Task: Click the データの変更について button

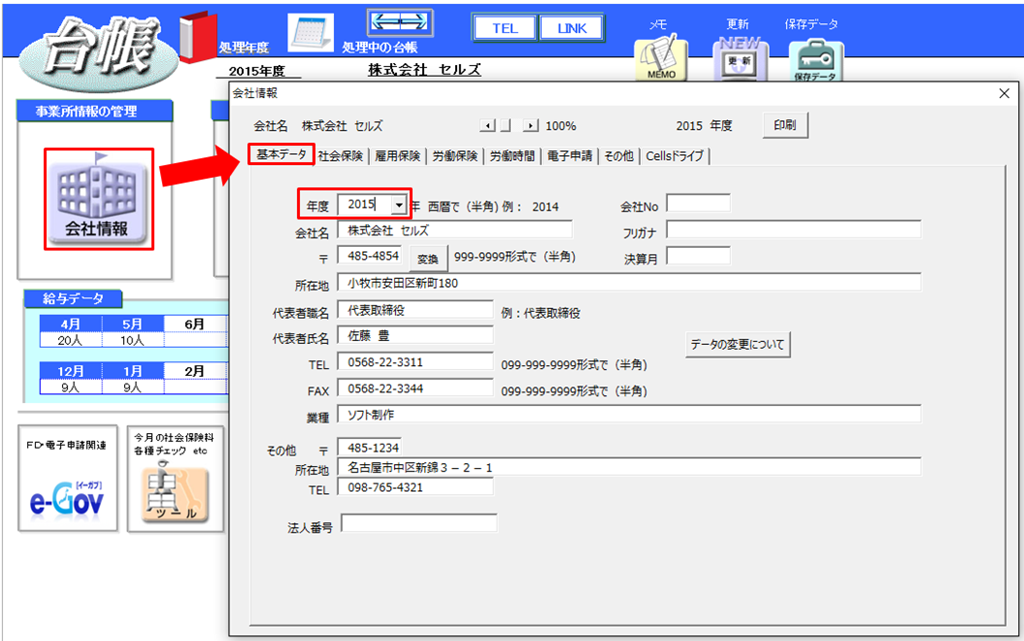Action: (x=738, y=344)
